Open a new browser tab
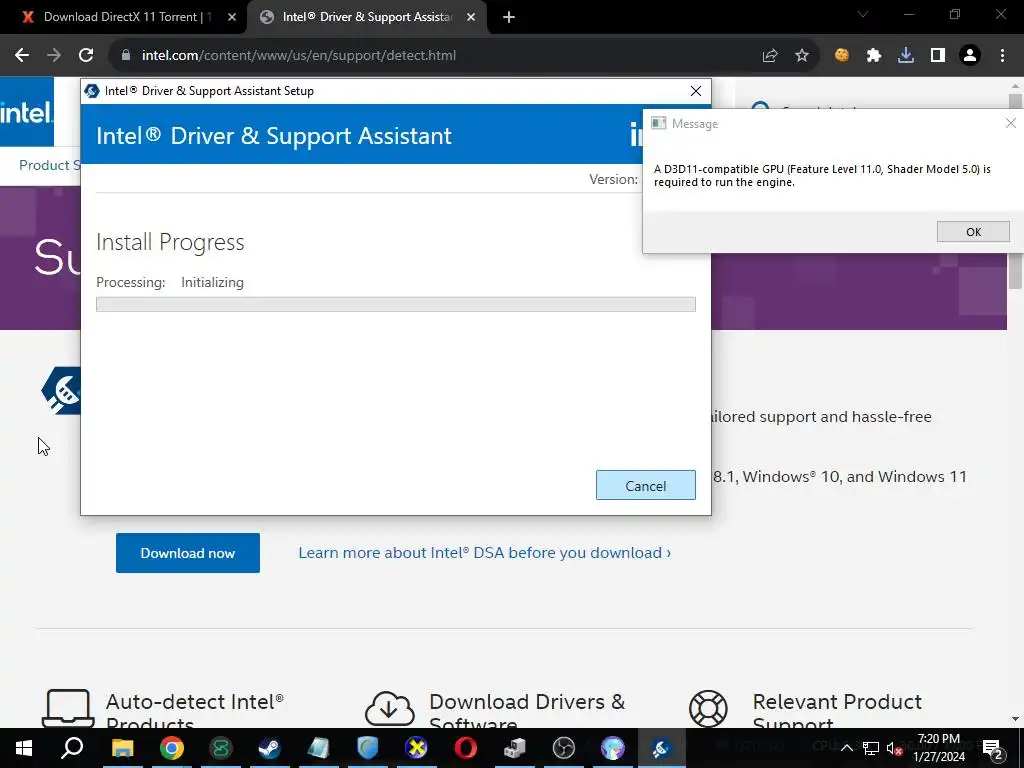The height and width of the screenshot is (768, 1024). point(509,18)
